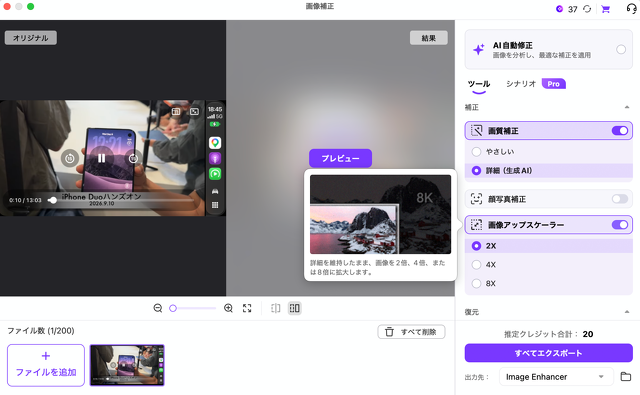Click the オリジナル label button
640x395 pixels.
coord(31,38)
